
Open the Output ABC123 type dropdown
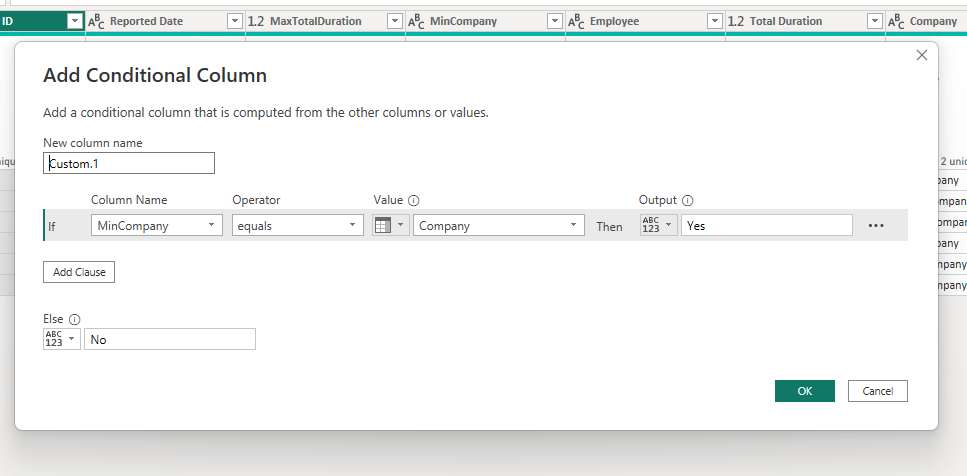[x=658, y=225]
